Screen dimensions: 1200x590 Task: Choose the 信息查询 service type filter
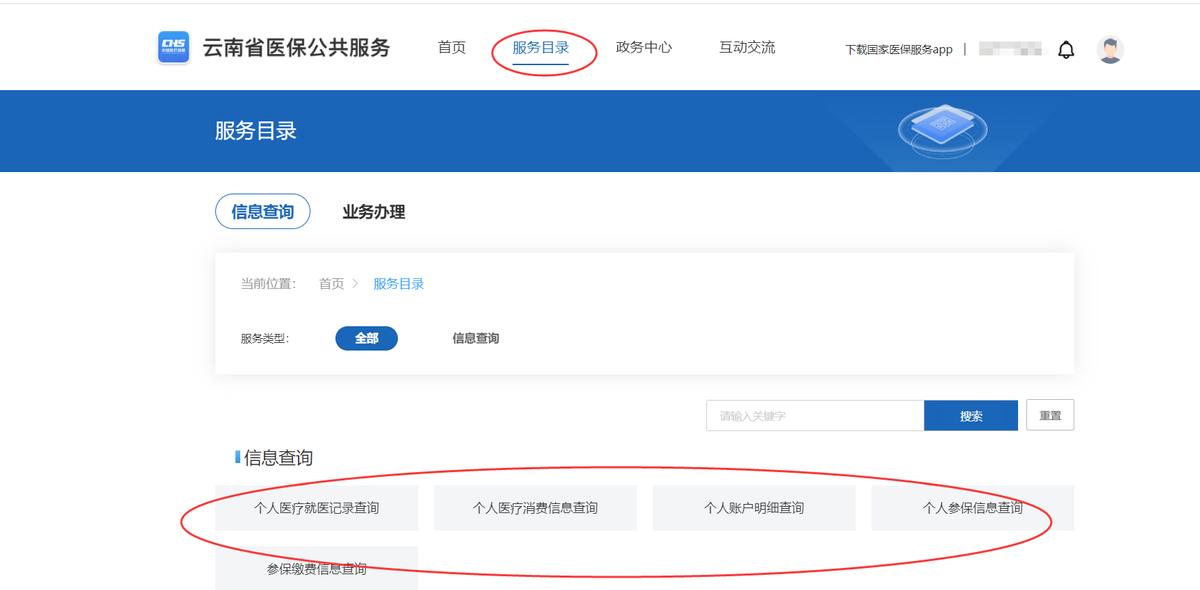(x=477, y=338)
